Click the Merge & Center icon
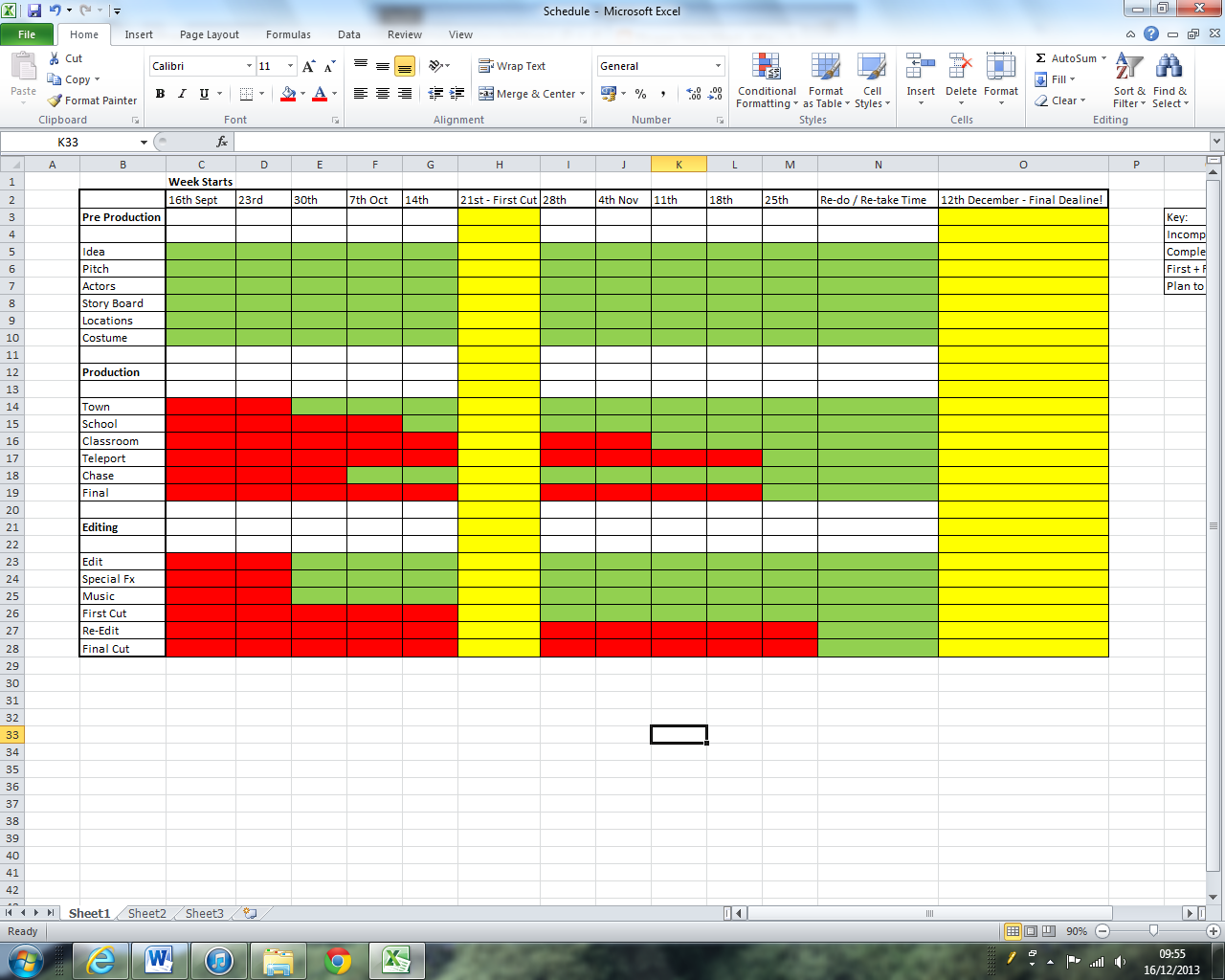The height and width of the screenshot is (980, 1225). tap(525, 94)
